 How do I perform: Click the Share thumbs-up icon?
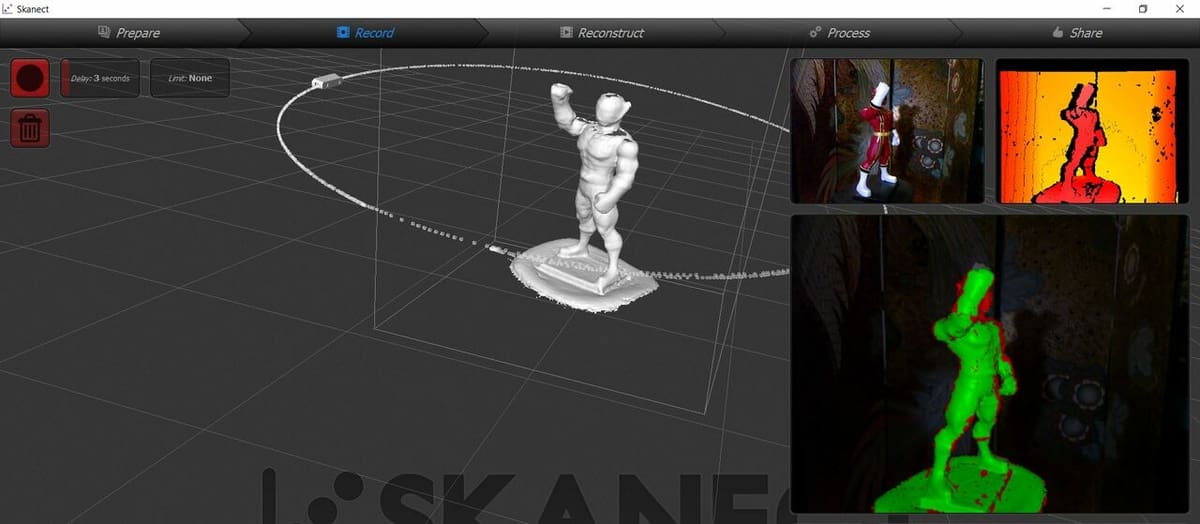1058,32
